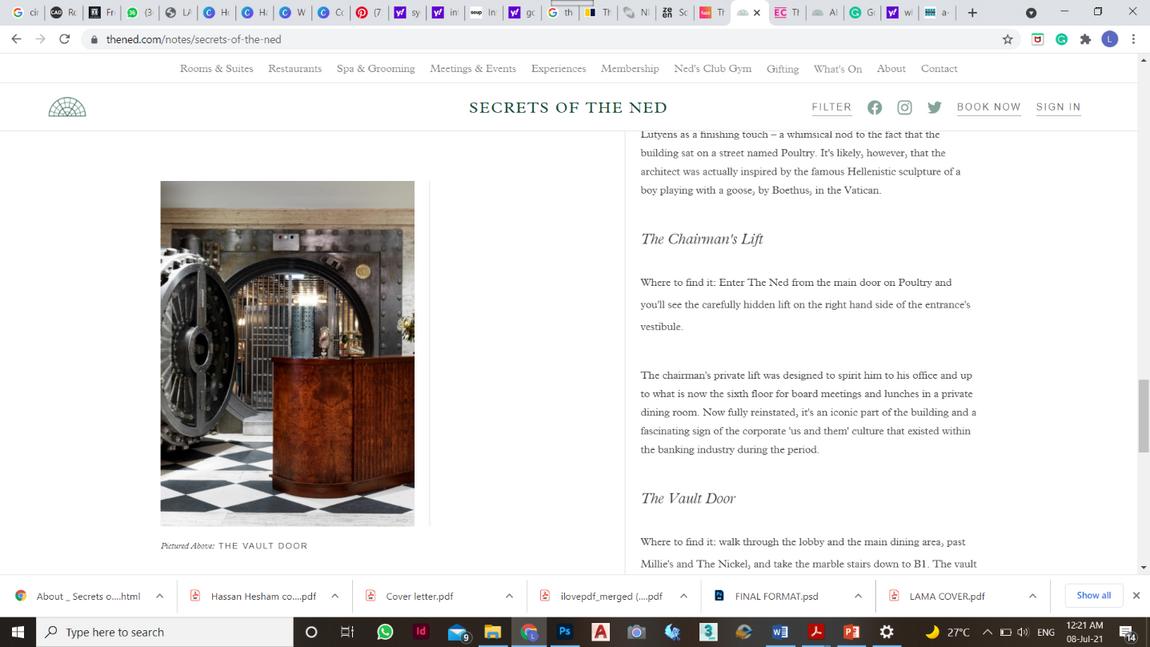Open Microsoft Word from the taskbar
Image resolution: width=1150 pixels, height=647 pixels.
(780, 632)
